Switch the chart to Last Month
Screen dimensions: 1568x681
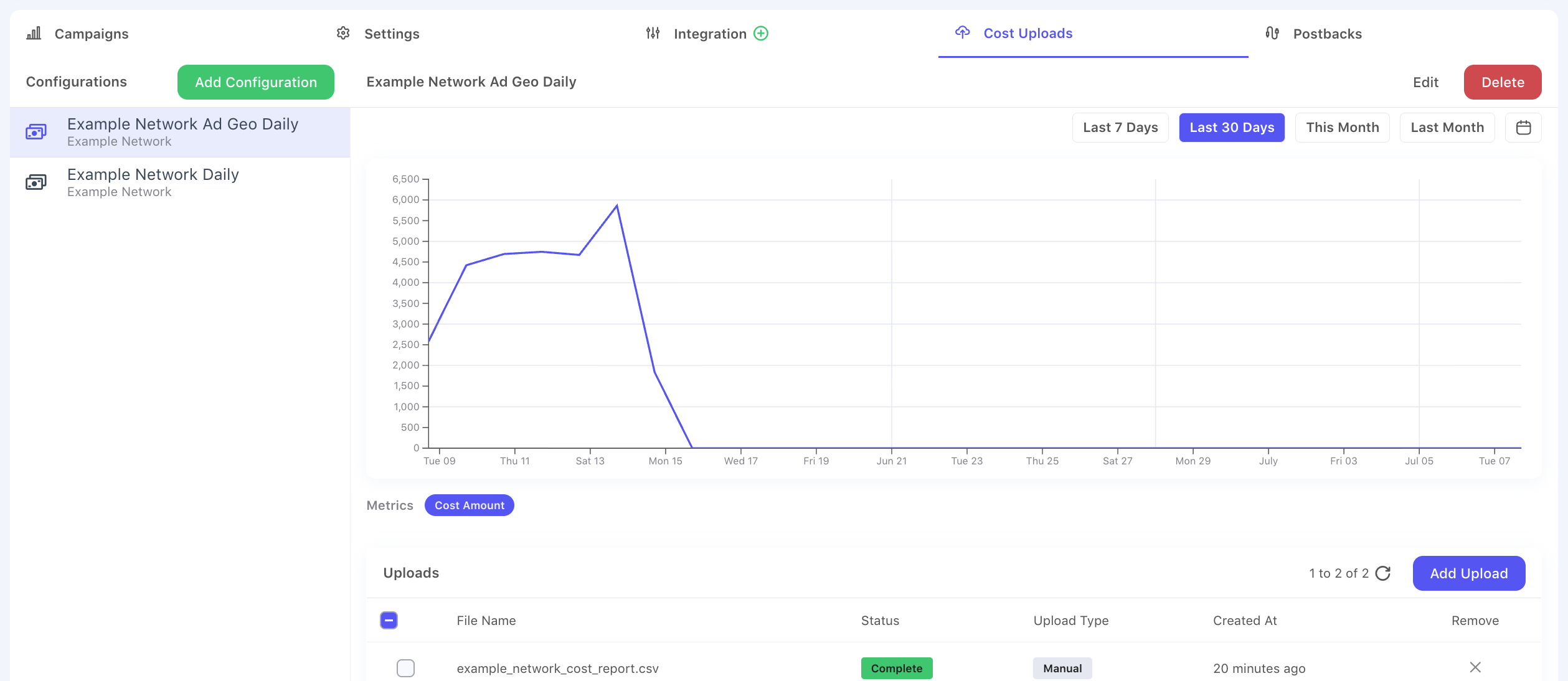coord(1447,128)
